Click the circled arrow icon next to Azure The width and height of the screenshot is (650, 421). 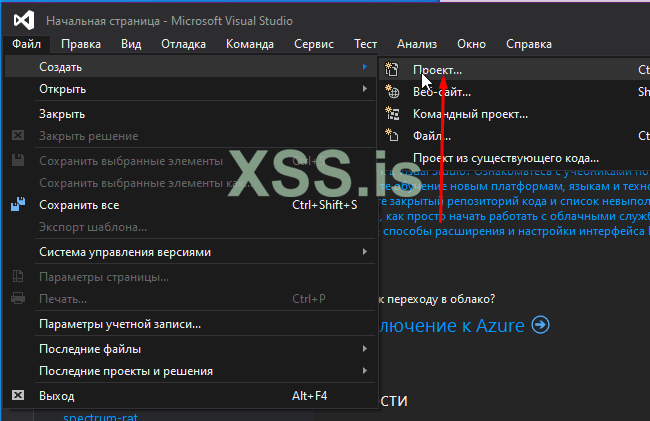(x=541, y=325)
